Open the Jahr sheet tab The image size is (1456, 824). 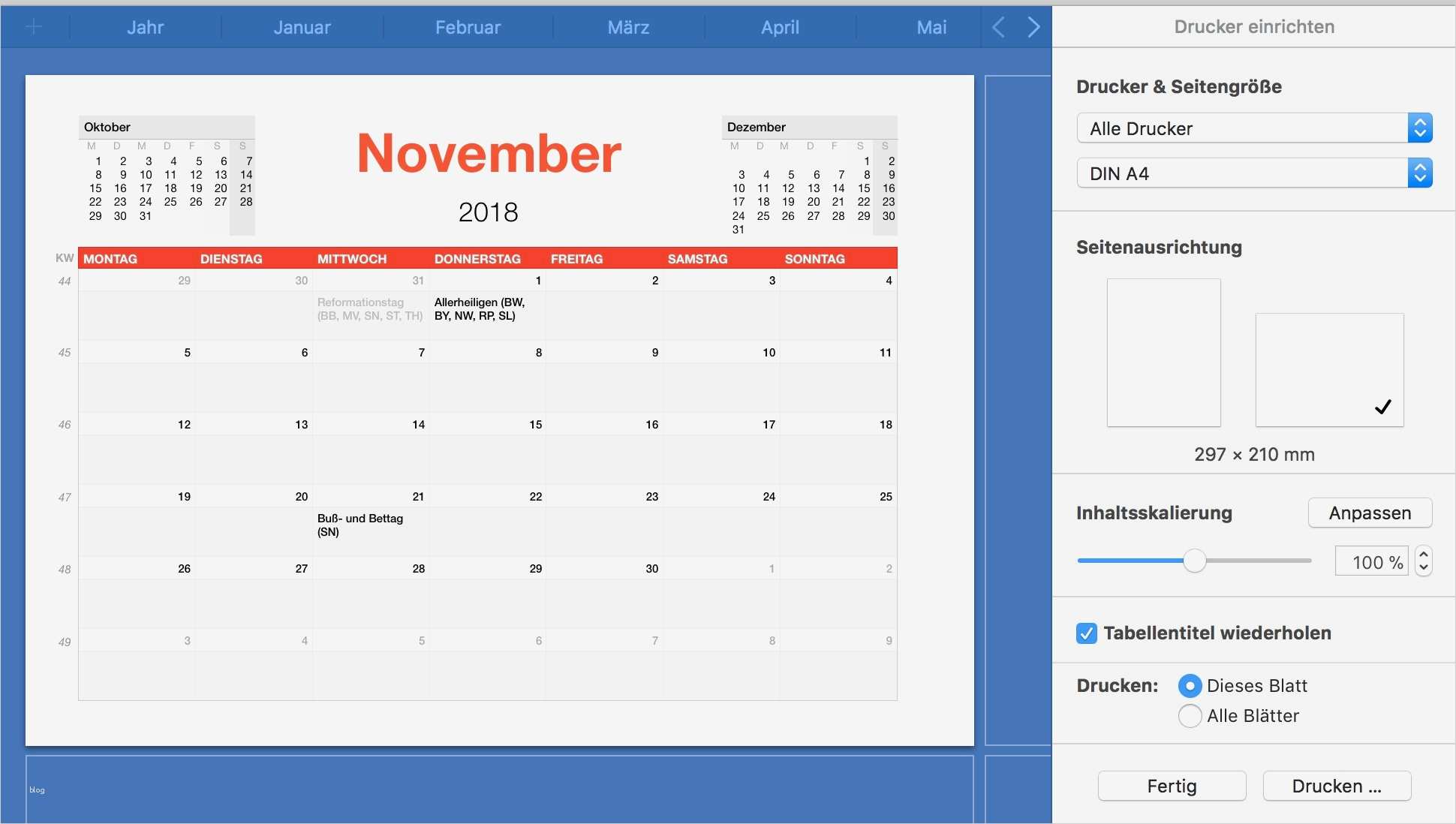(145, 26)
